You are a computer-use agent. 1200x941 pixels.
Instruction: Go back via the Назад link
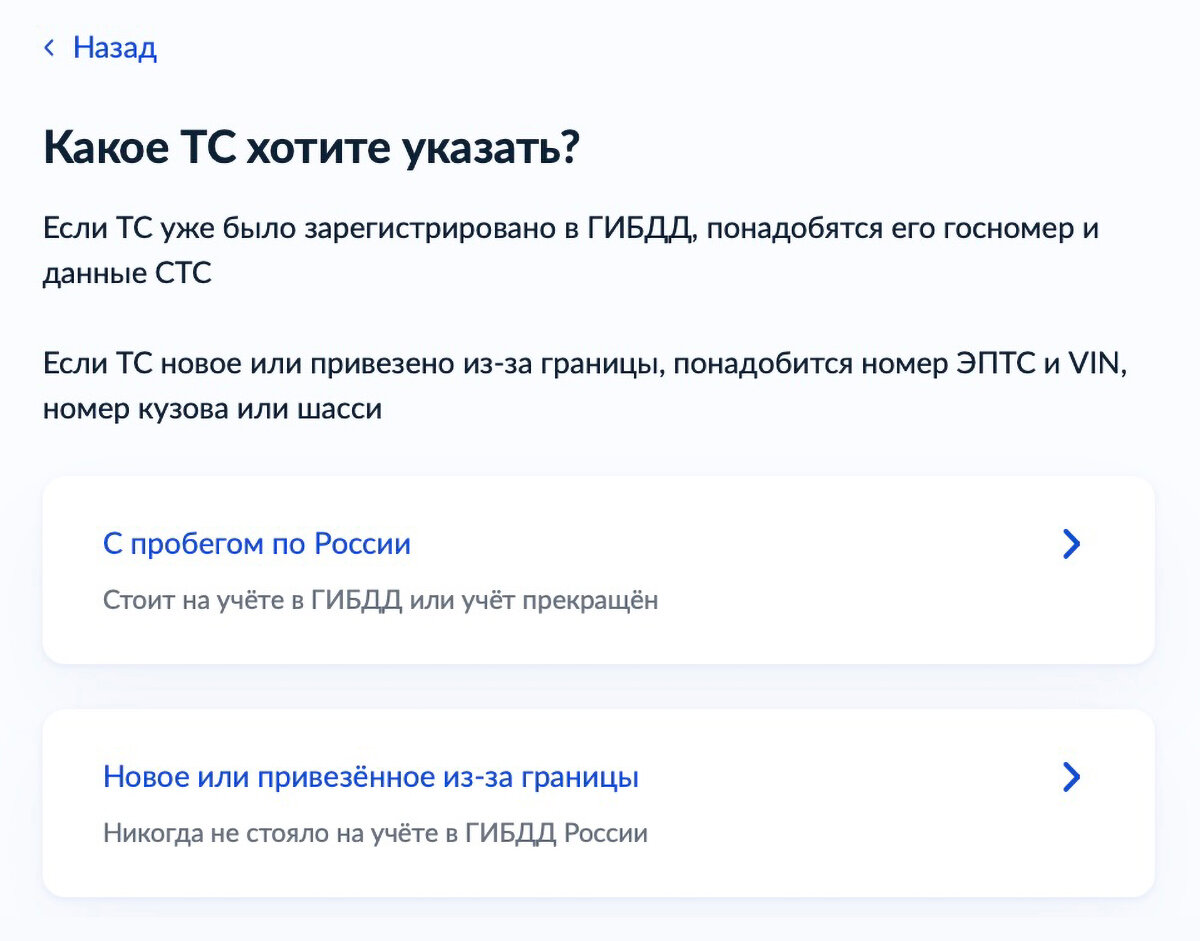(115, 48)
